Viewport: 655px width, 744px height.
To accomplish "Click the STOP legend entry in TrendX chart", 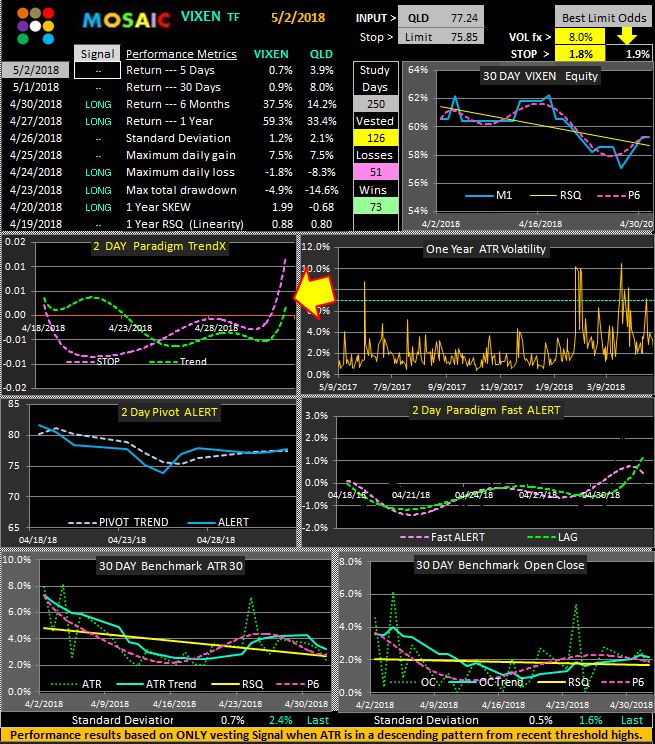I will (93, 362).
